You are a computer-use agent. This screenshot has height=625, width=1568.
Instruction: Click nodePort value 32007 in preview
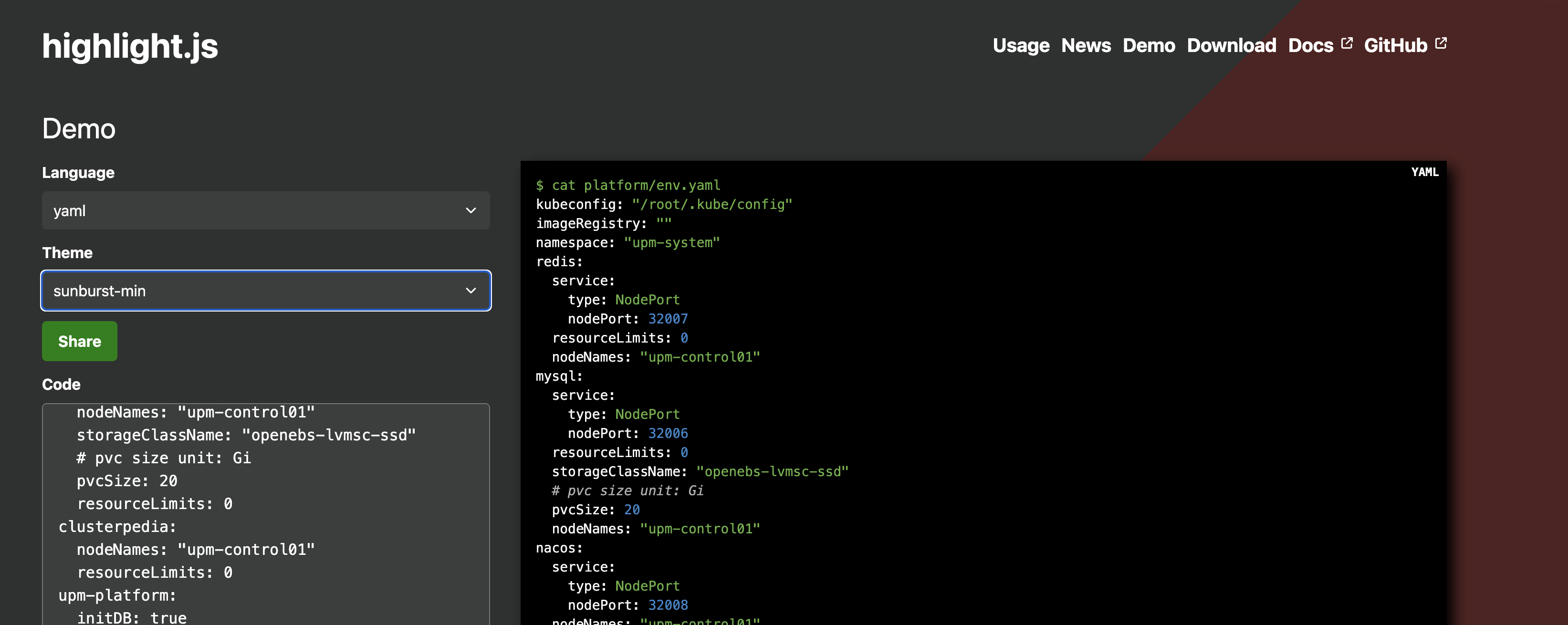point(668,319)
